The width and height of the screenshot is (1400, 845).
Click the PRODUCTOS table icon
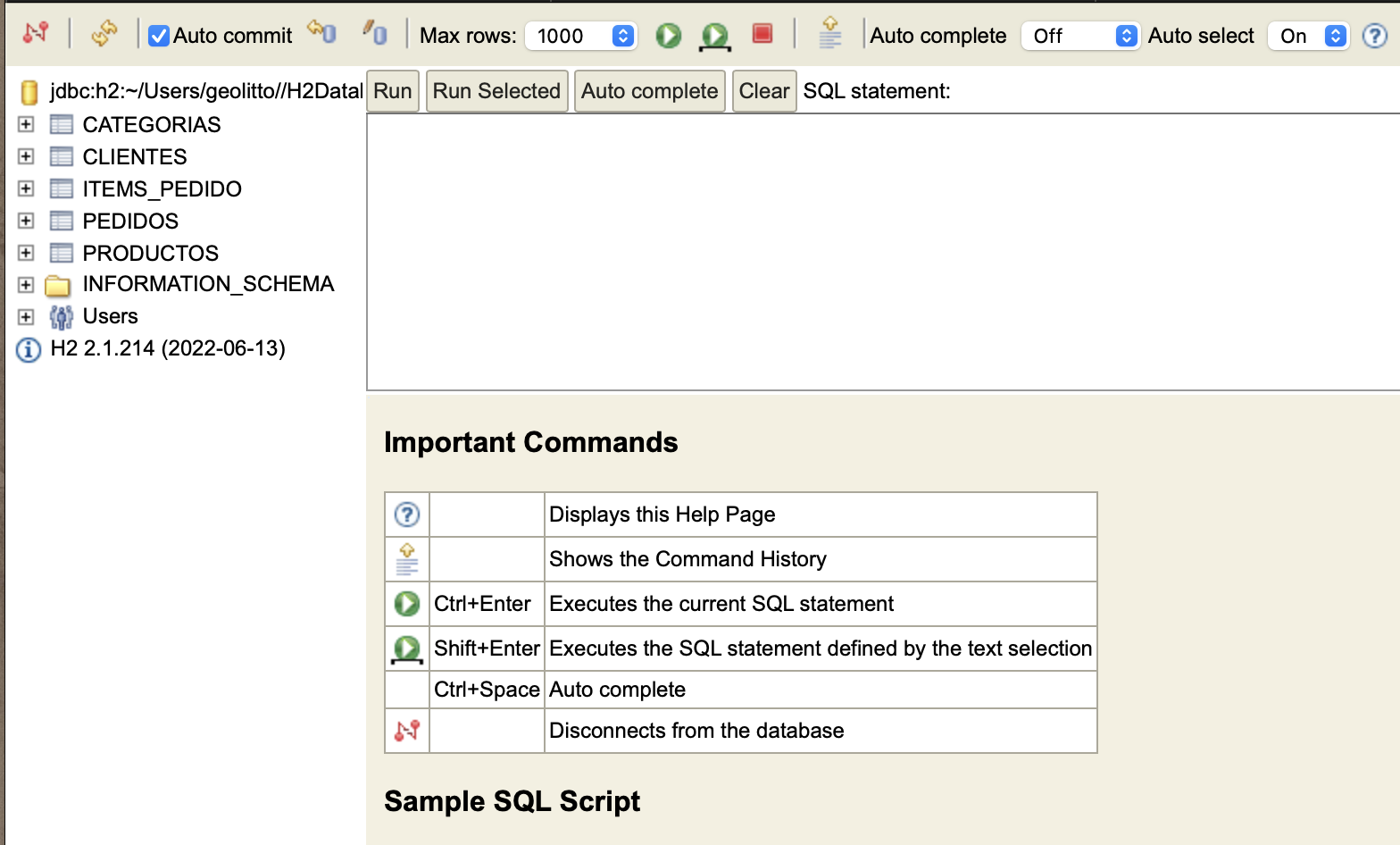62,253
